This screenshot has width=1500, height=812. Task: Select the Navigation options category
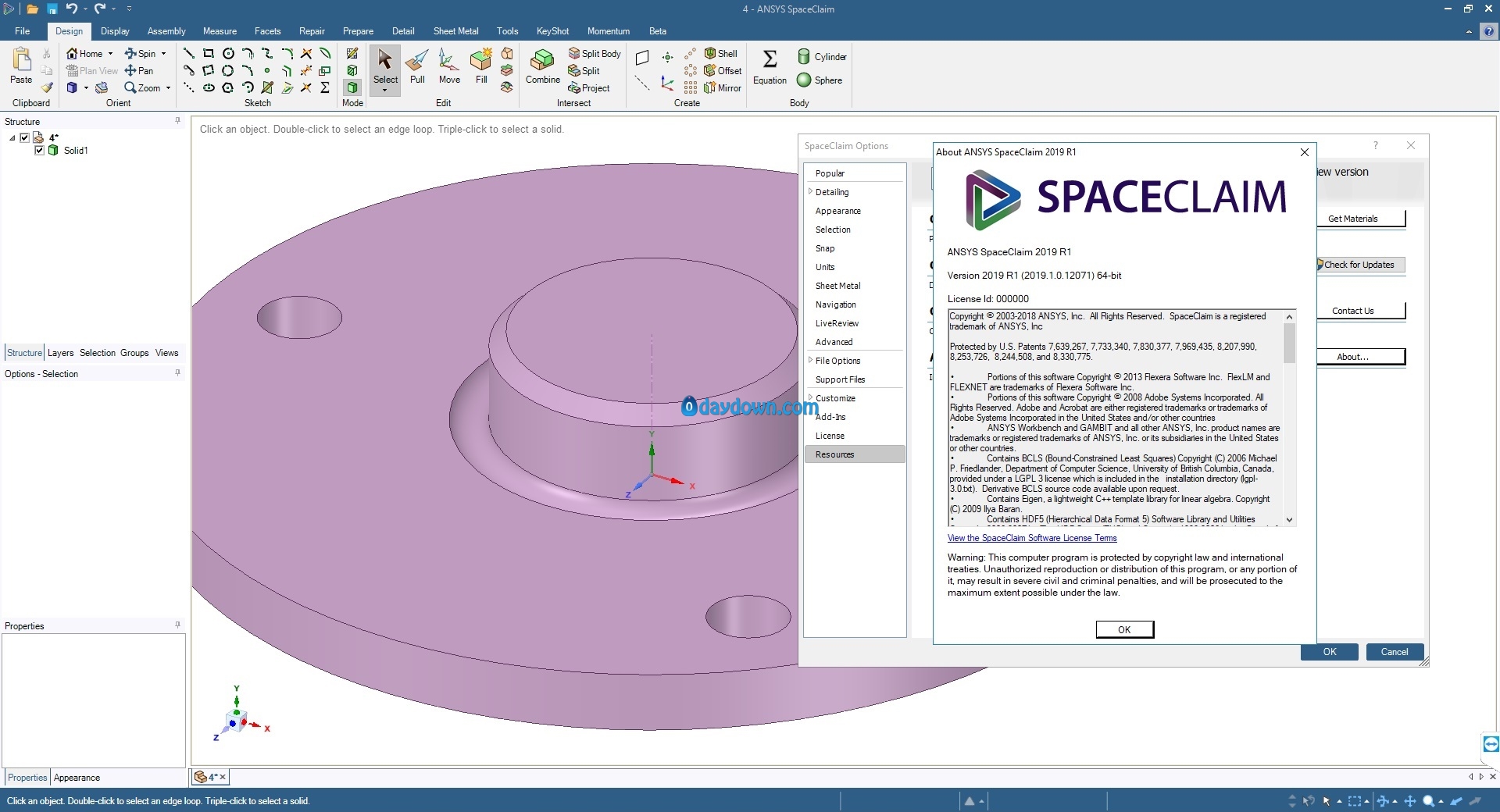click(835, 304)
